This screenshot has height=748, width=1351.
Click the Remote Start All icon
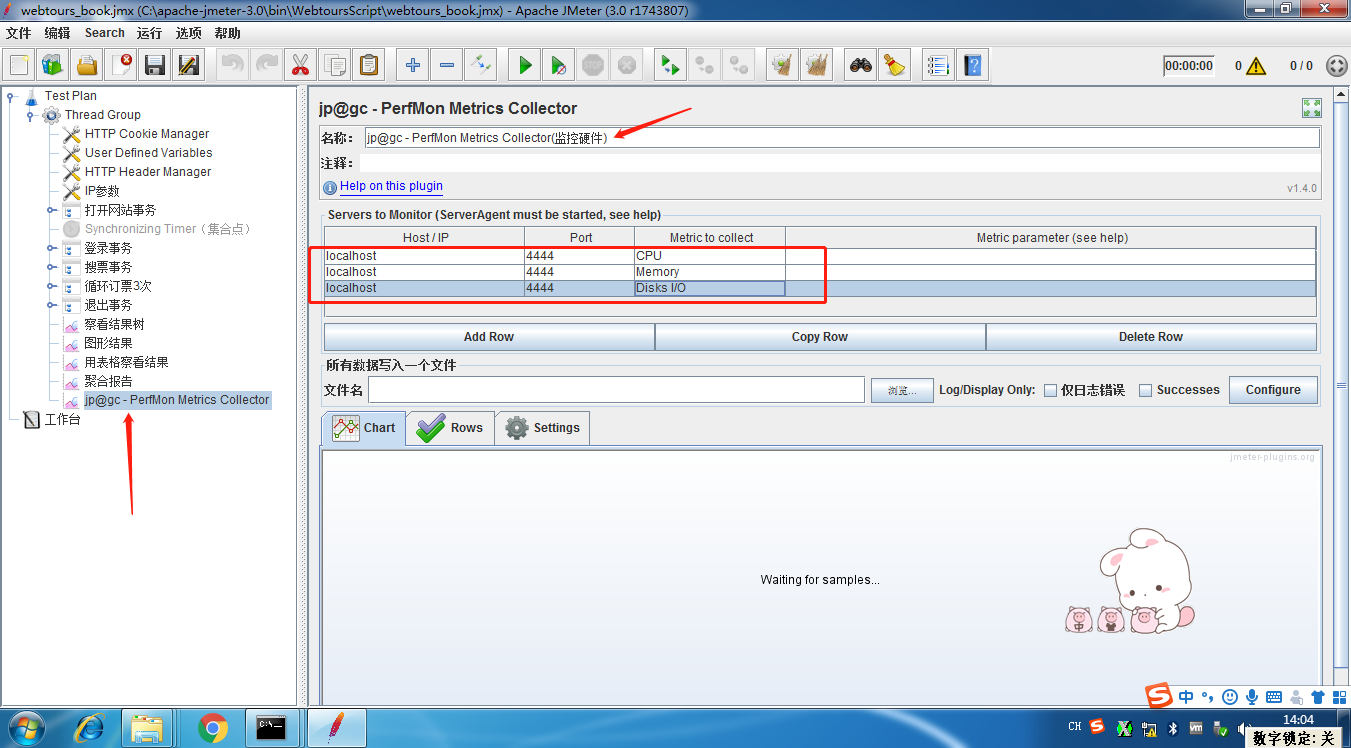click(x=670, y=66)
